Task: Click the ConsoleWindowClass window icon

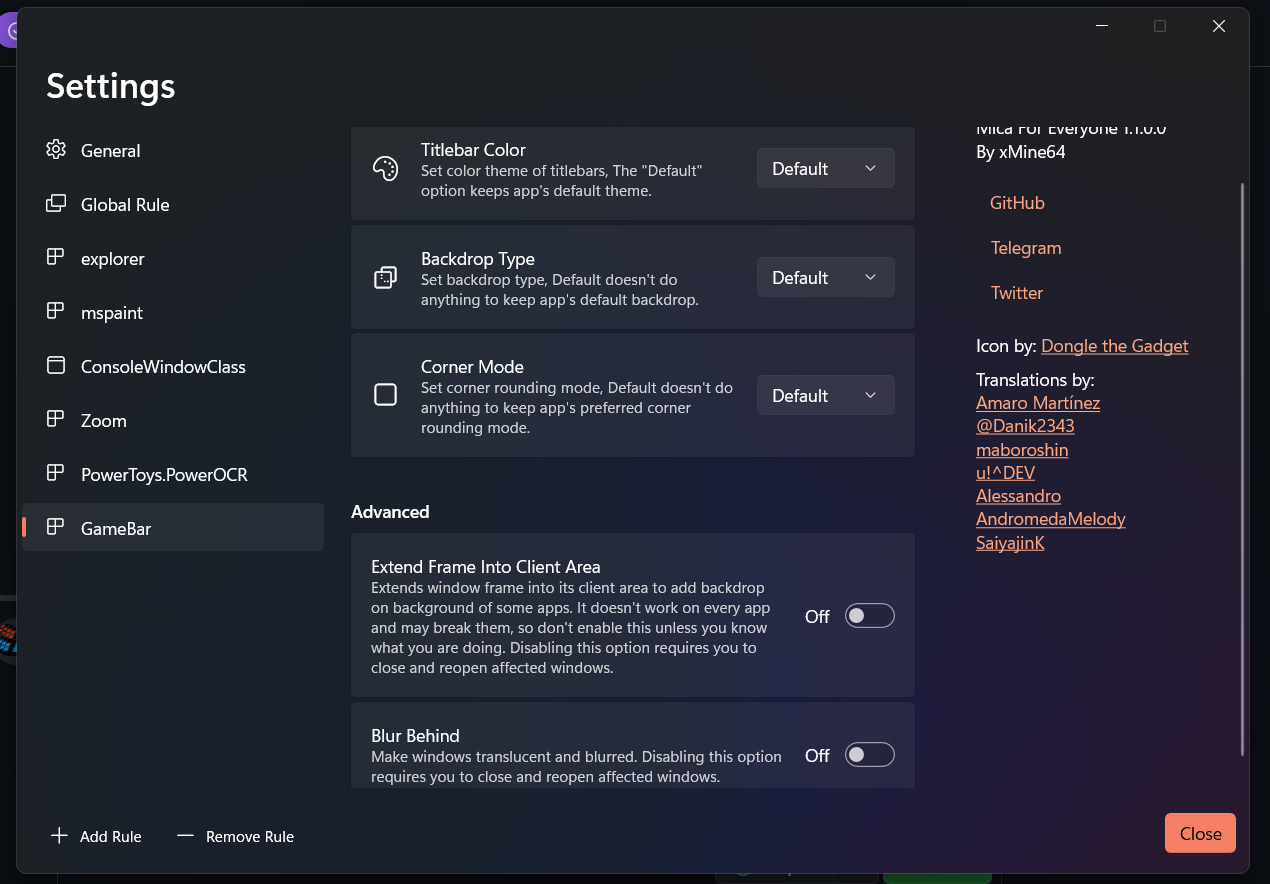Action: click(x=56, y=366)
